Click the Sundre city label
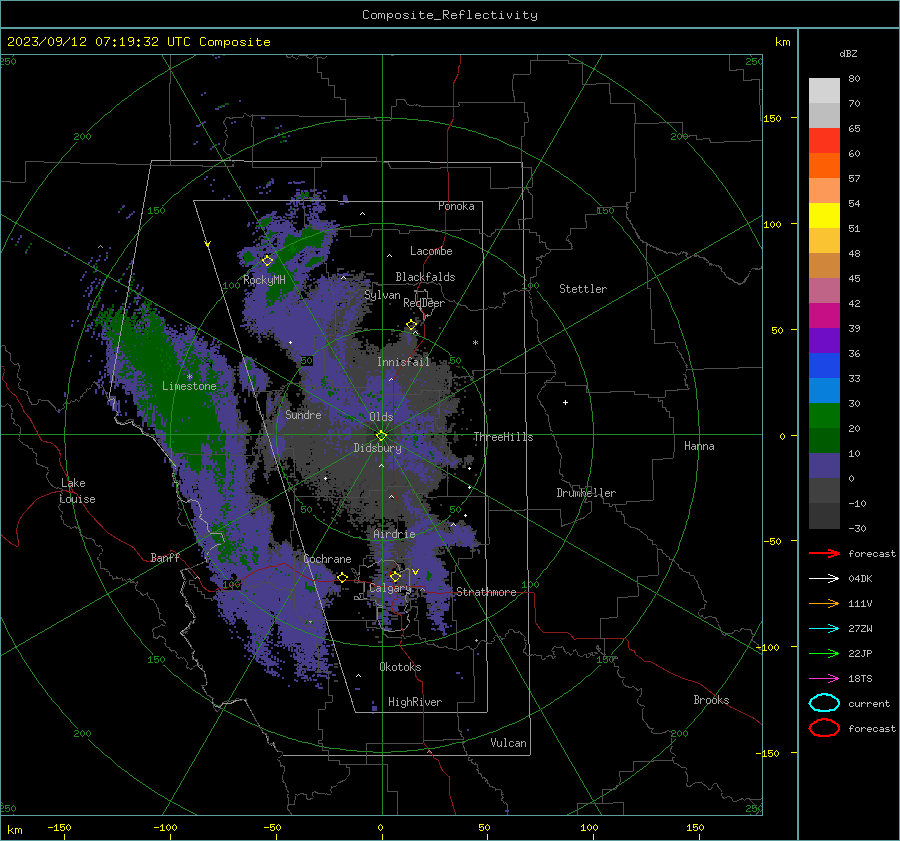Viewport: 900px width, 841px height. coord(303,414)
